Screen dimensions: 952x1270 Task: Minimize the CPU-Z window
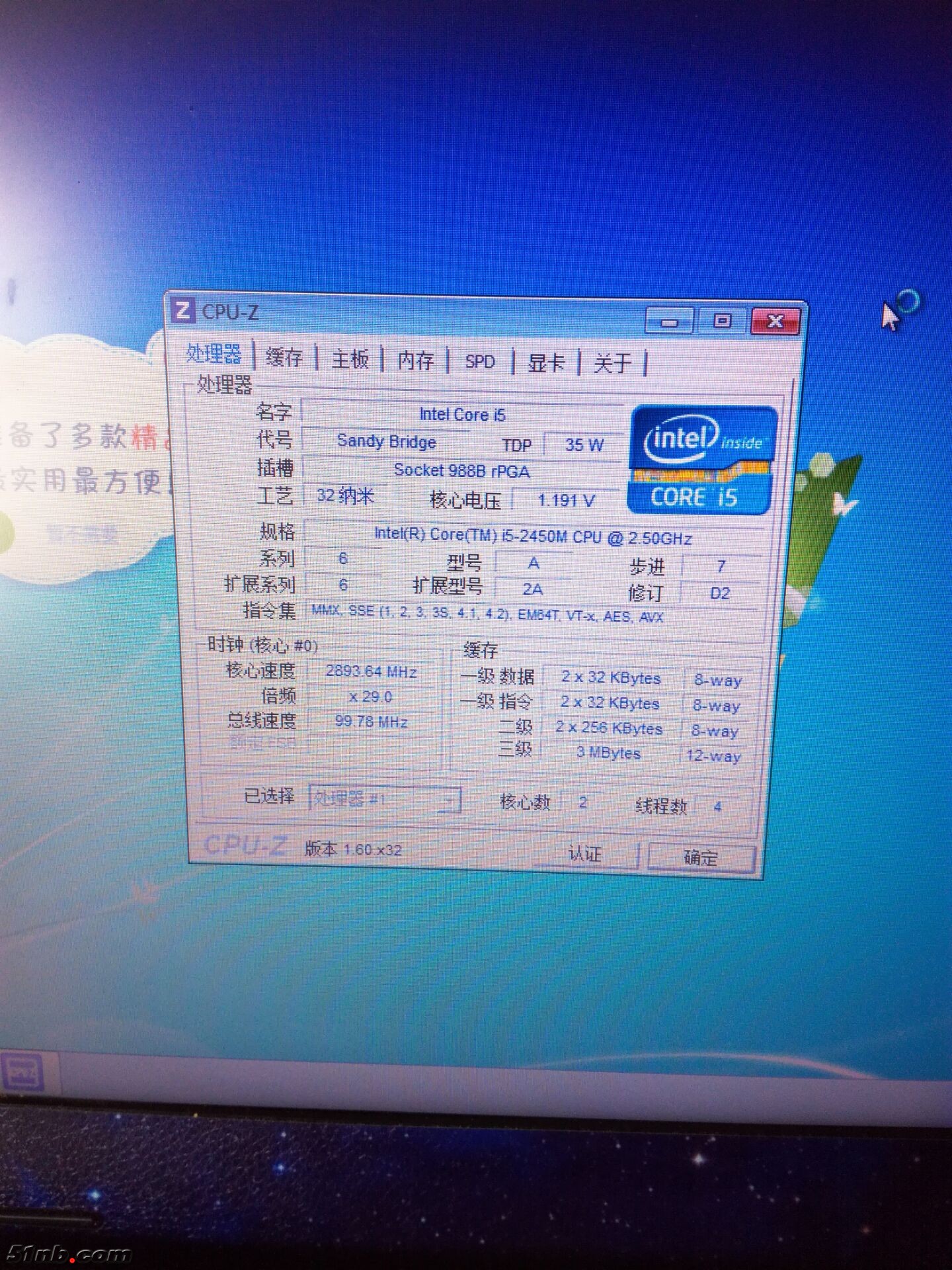click(669, 321)
